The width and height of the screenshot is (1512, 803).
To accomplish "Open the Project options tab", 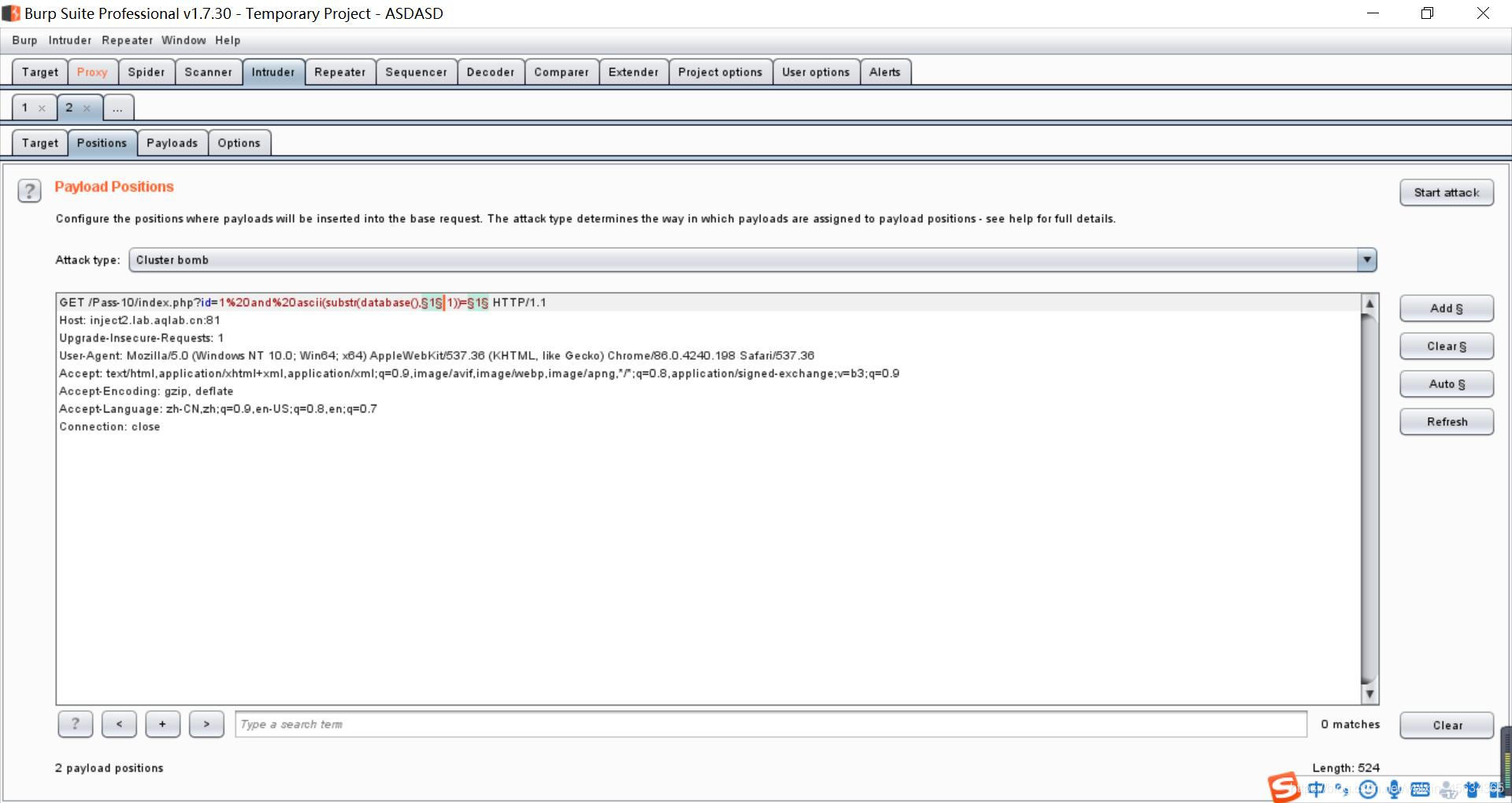I will coord(720,72).
